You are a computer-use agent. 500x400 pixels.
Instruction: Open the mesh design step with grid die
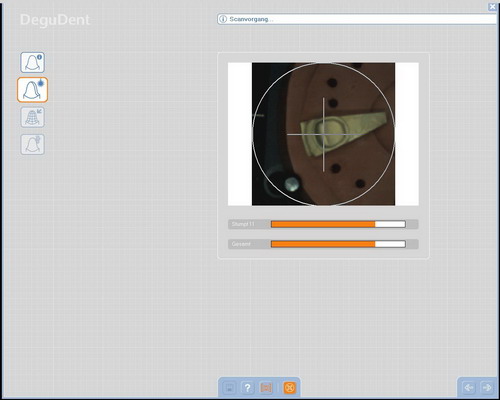click(x=32, y=117)
